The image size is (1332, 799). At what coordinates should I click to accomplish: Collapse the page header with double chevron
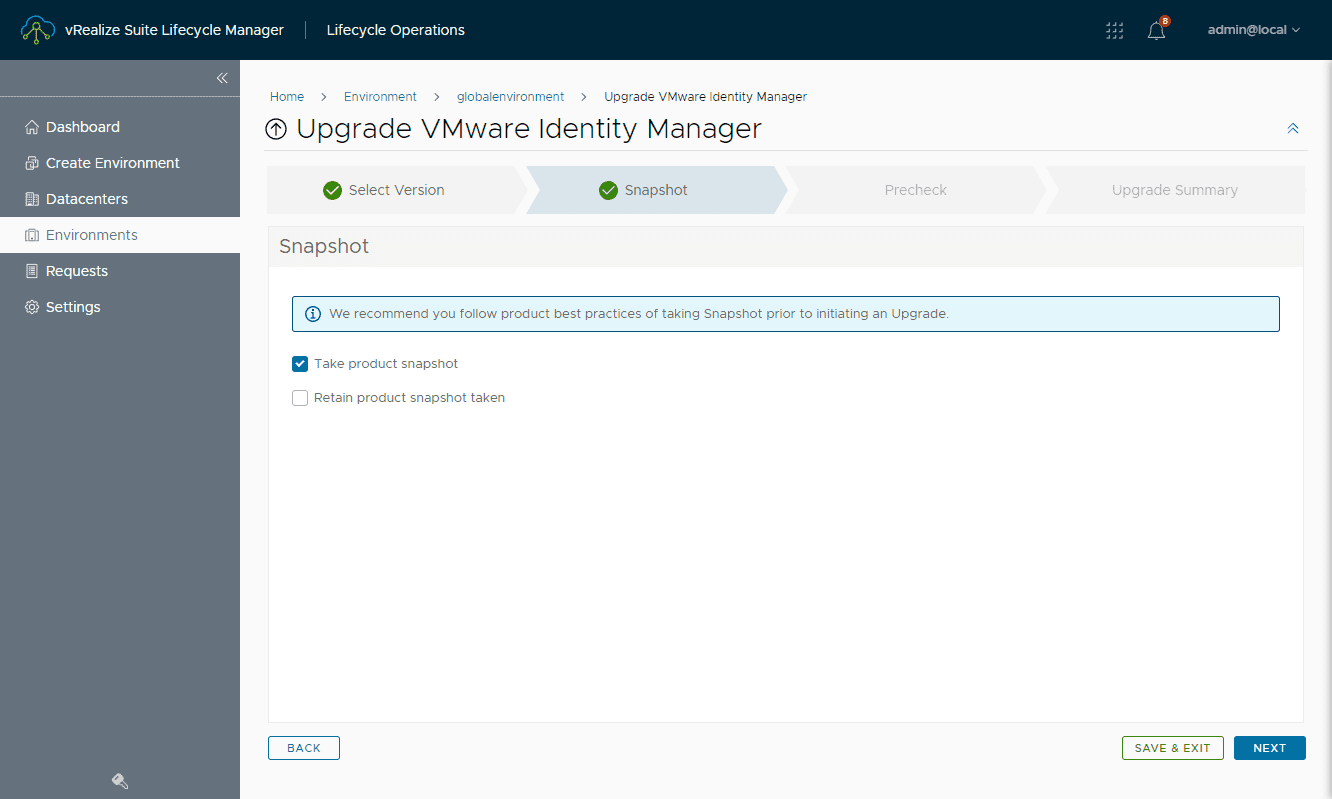point(1293,128)
